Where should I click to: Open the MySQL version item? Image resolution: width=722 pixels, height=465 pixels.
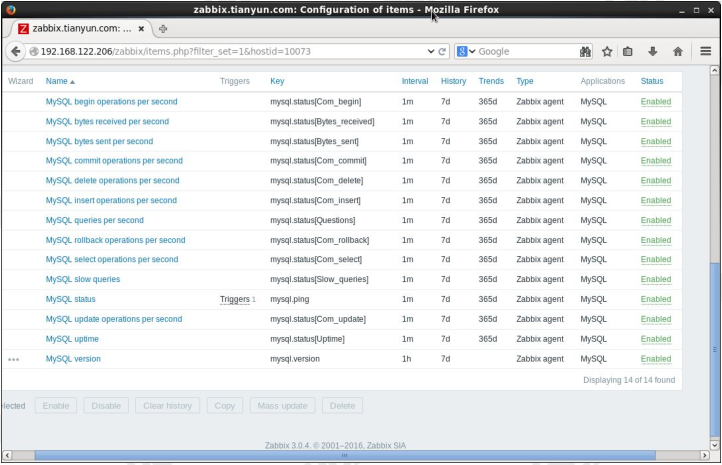(x=73, y=359)
